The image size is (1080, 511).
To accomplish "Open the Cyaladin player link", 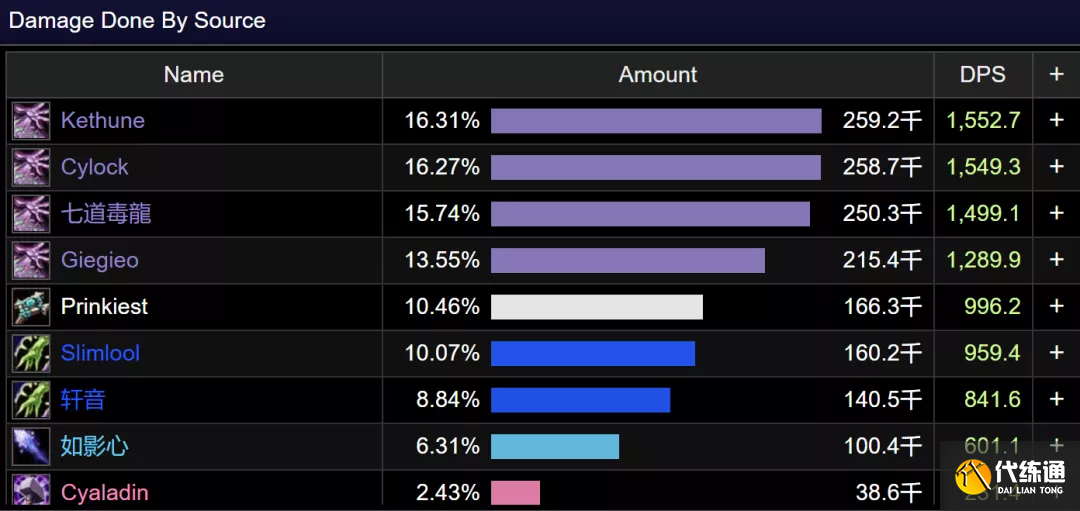I will tap(104, 492).
